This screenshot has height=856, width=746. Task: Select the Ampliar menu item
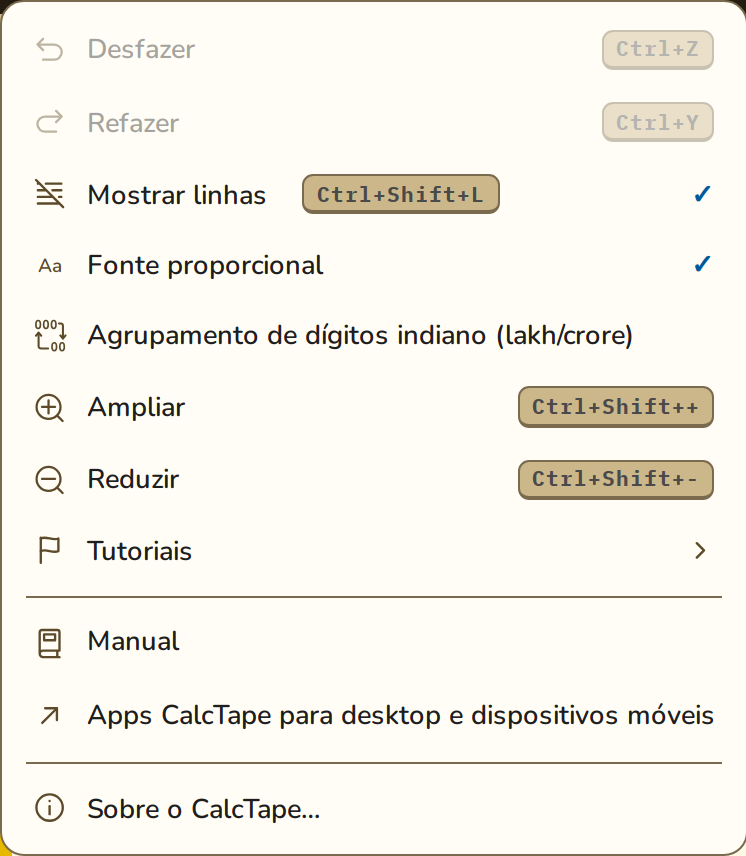click(x=374, y=407)
